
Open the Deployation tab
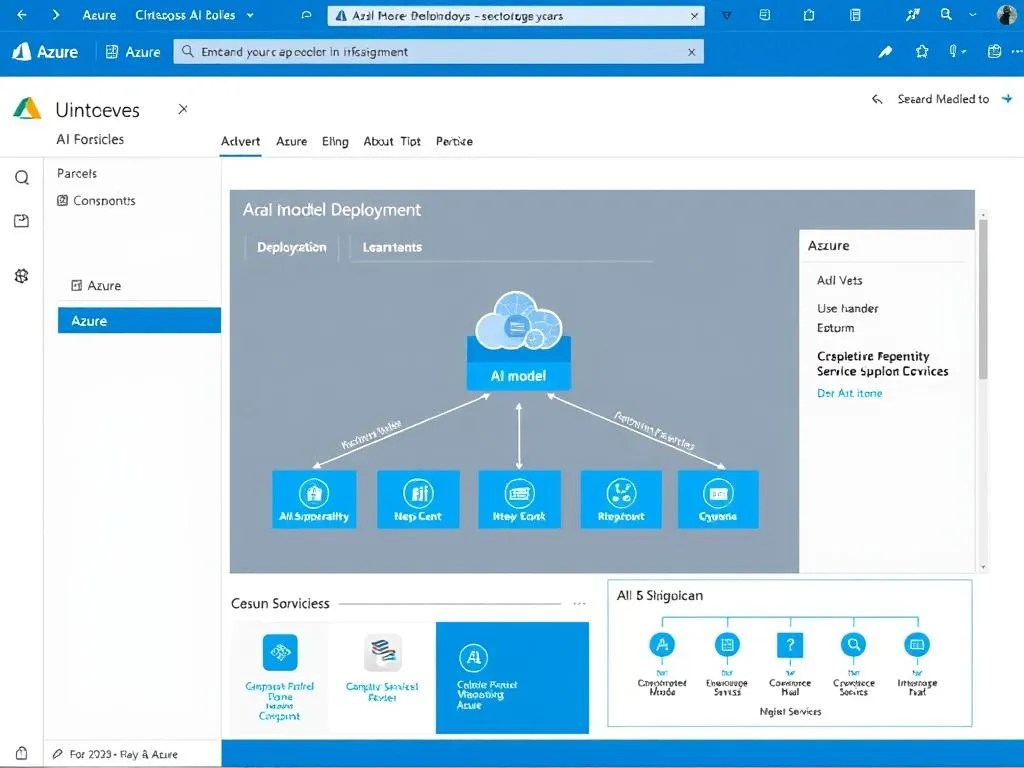(291, 247)
